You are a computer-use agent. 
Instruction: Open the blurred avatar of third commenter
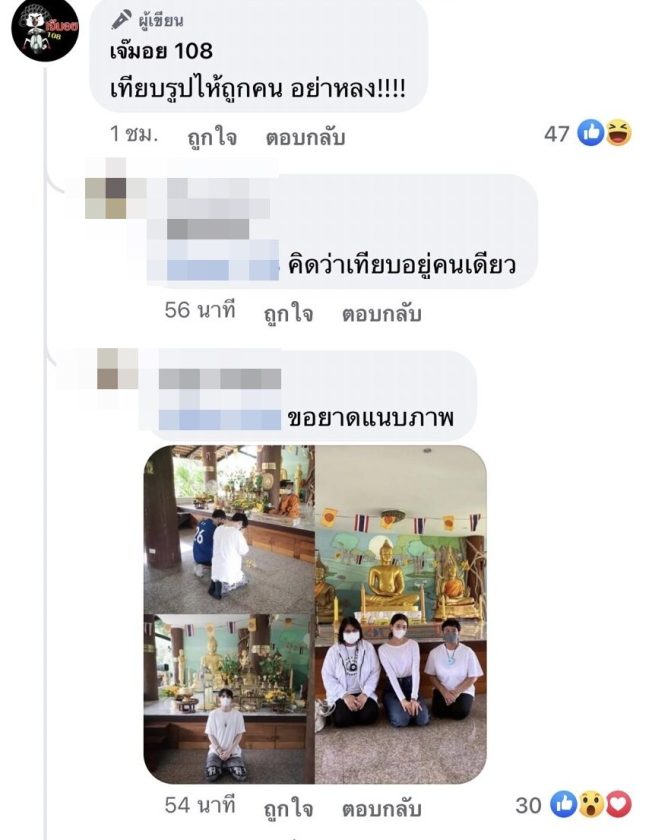point(118,370)
